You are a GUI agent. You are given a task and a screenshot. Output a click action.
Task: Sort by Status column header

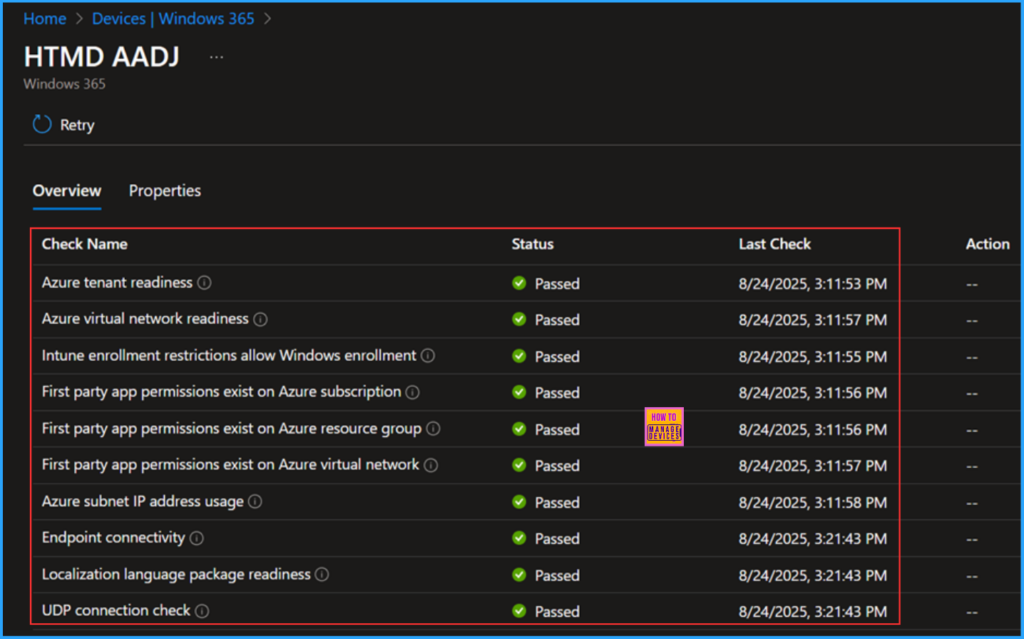532,244
